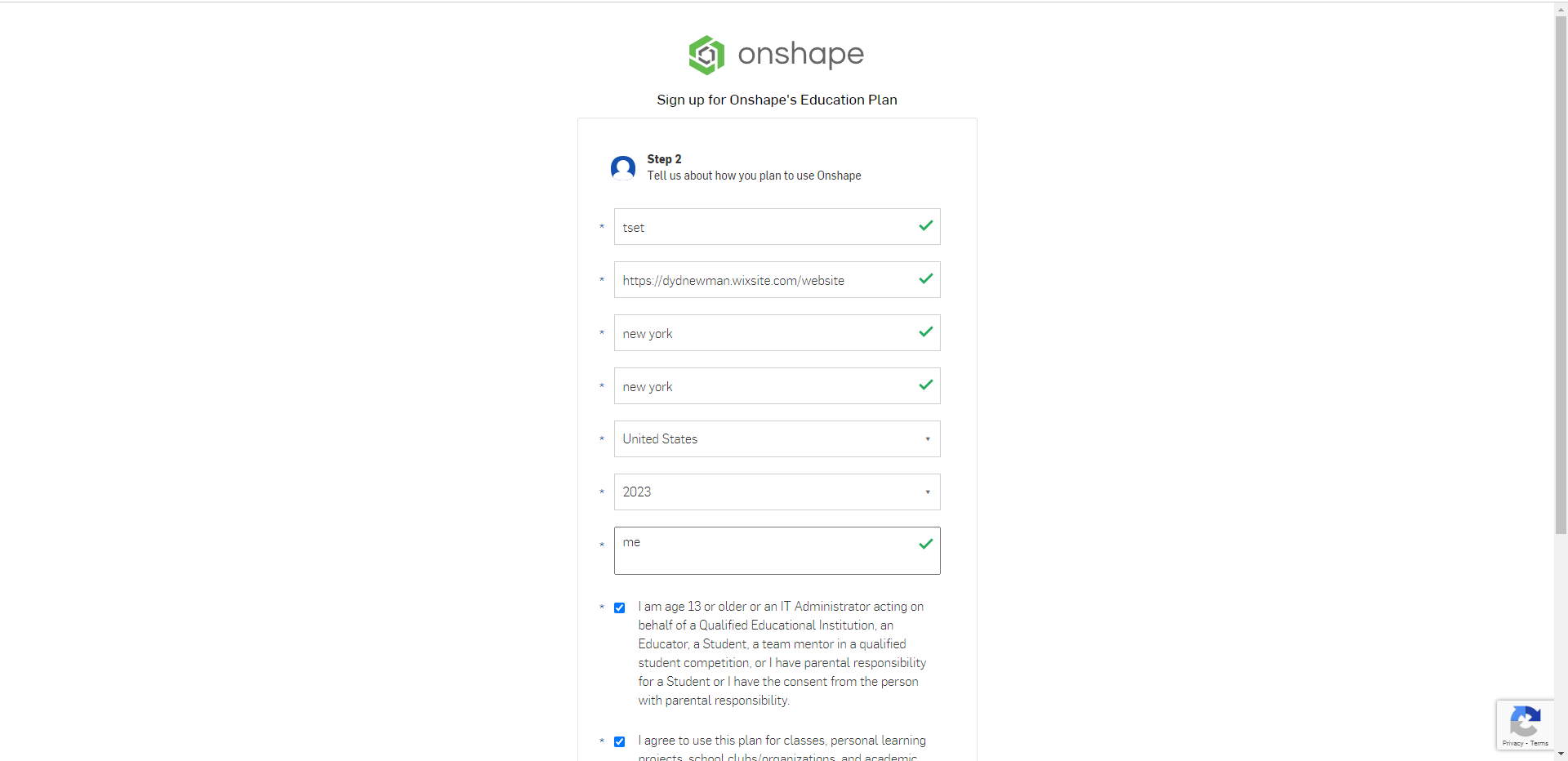Click the page scrollbar down arrow
This screenshot has height=761, width=1568.
pos(1561,754)
